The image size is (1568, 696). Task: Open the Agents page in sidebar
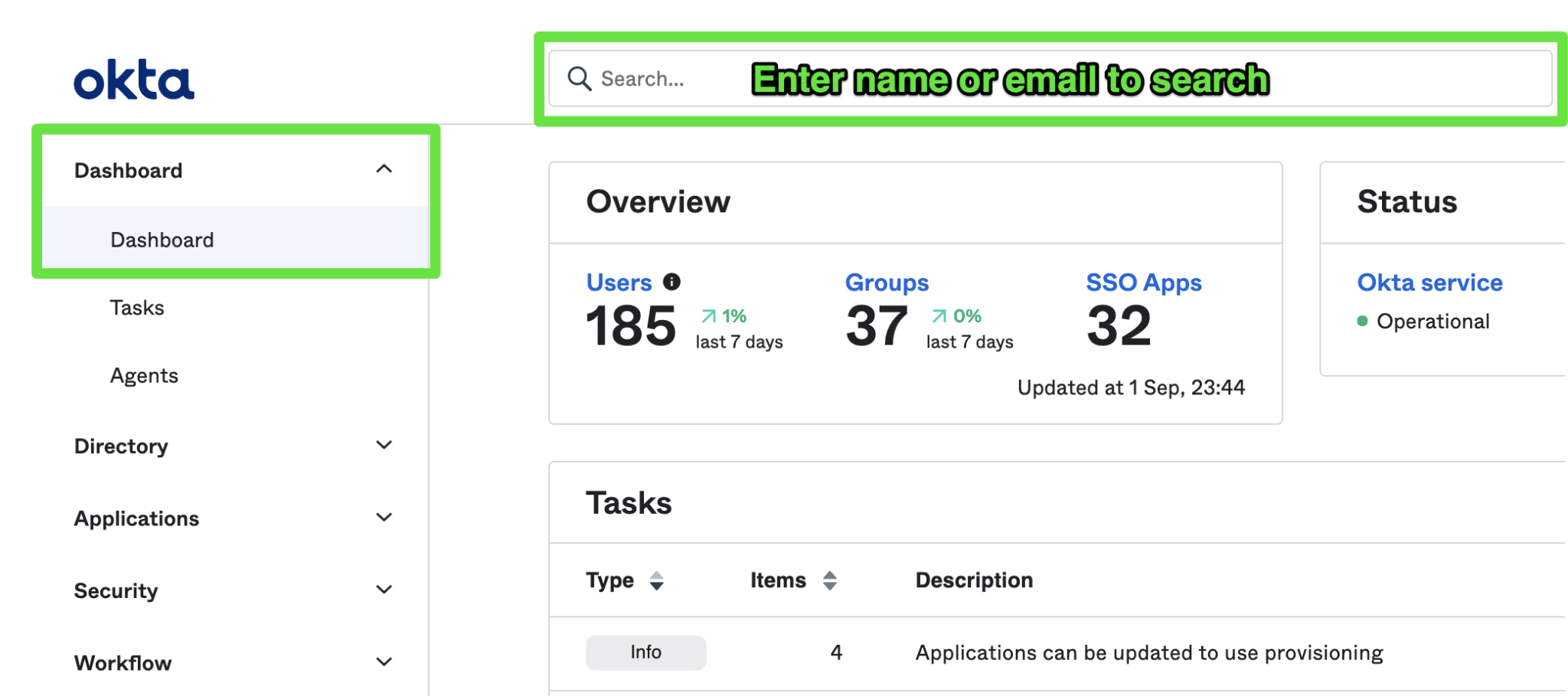tap(144, 376)
